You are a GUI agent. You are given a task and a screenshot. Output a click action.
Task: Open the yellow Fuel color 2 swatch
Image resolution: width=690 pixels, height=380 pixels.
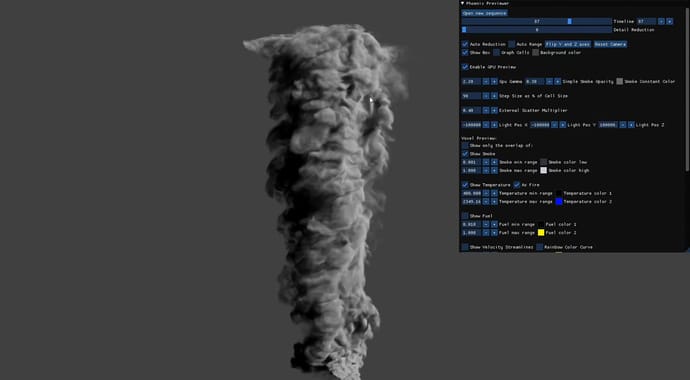[541, 233]
